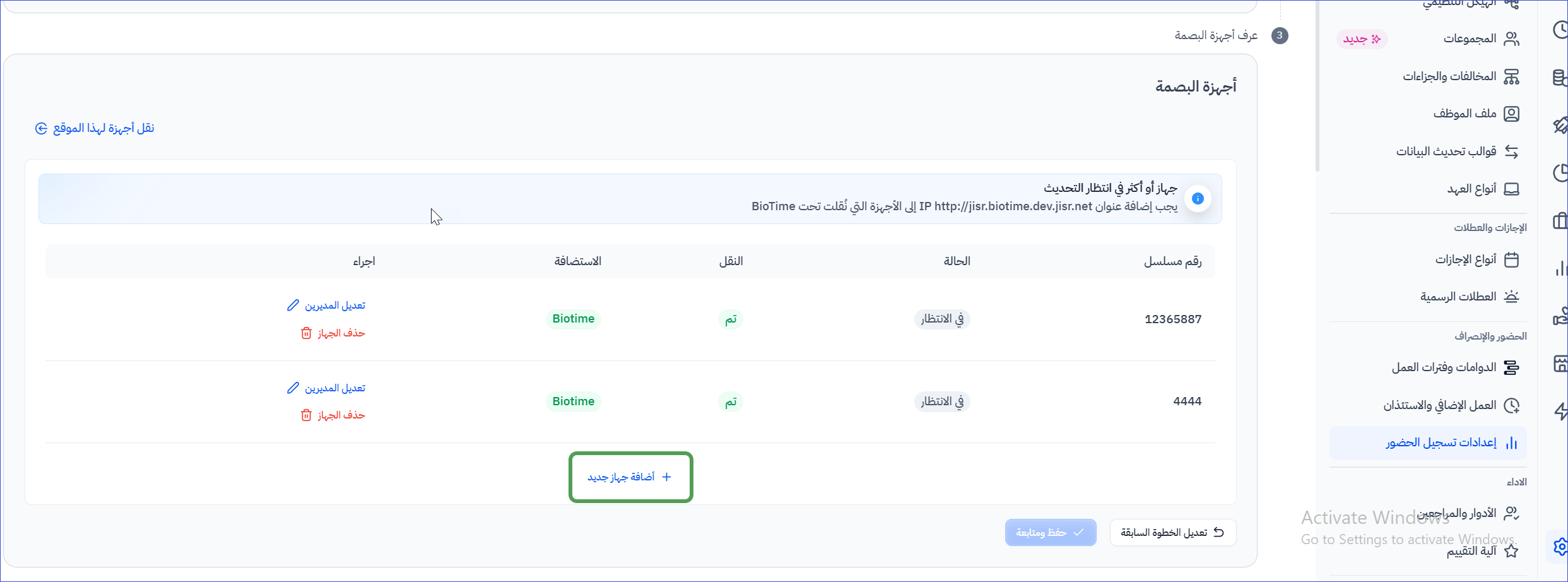This screenshot has height=582, width=1568.
Task: Click pencil icon for device 12365887
Action: [293, 306]
